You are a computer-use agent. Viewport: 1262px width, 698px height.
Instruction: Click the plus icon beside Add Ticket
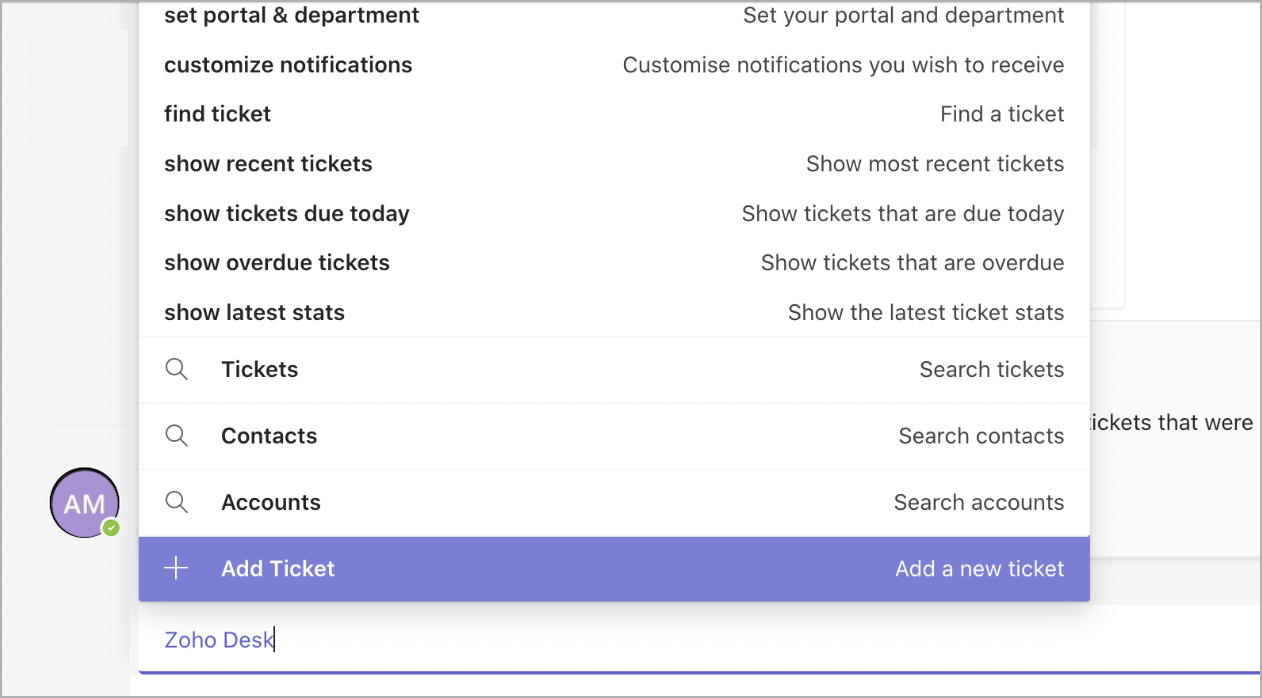click(176, 569)
